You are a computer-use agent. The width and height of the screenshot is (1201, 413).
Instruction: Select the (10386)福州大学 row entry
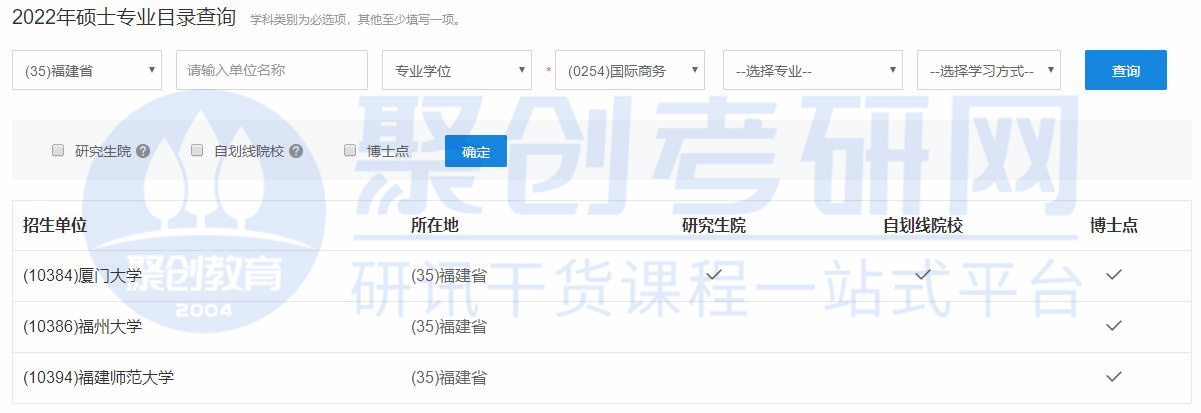82,327
